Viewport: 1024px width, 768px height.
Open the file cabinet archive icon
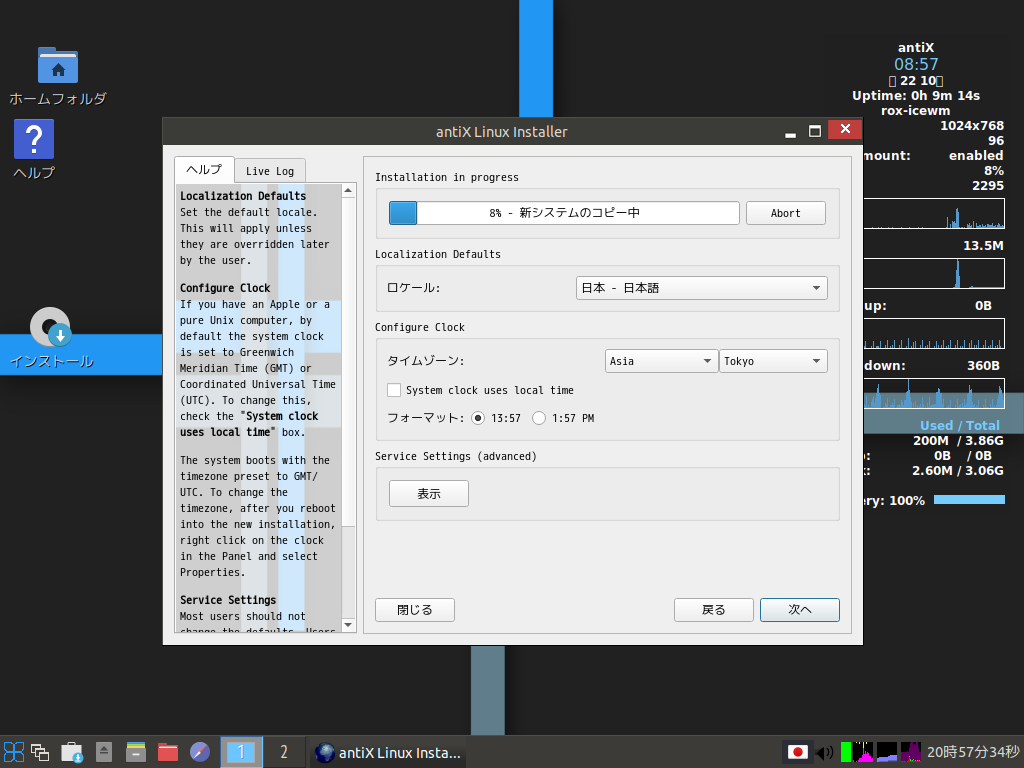click(136, 752)
